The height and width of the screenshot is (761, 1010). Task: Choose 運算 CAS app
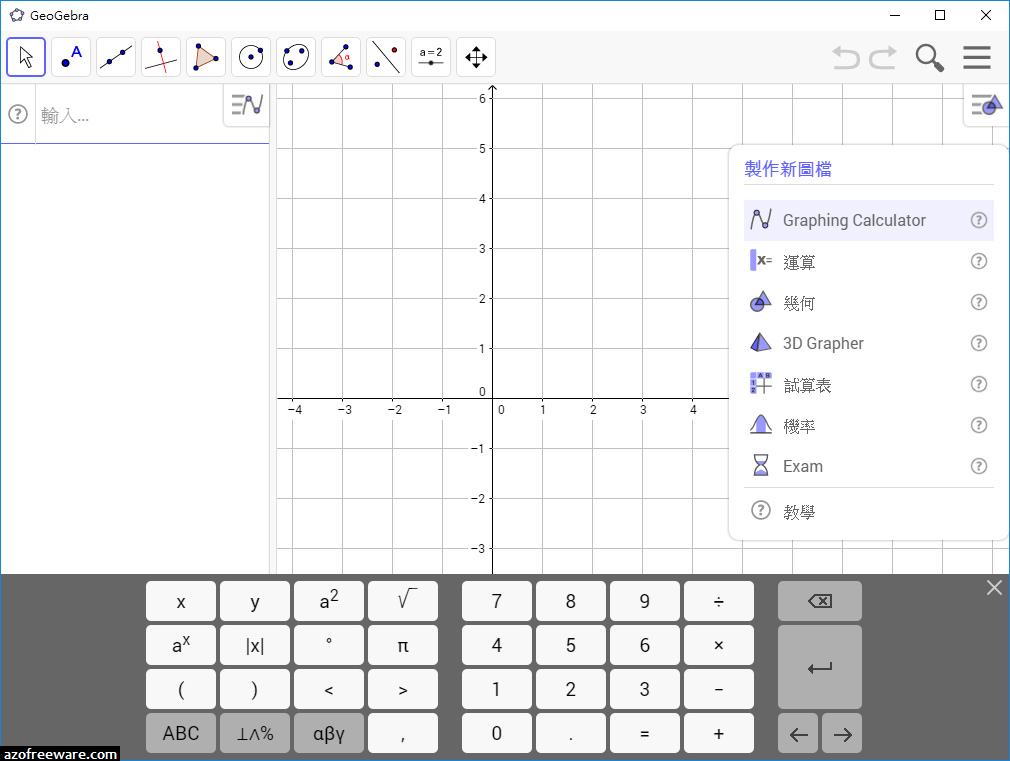tap(869, 262)
